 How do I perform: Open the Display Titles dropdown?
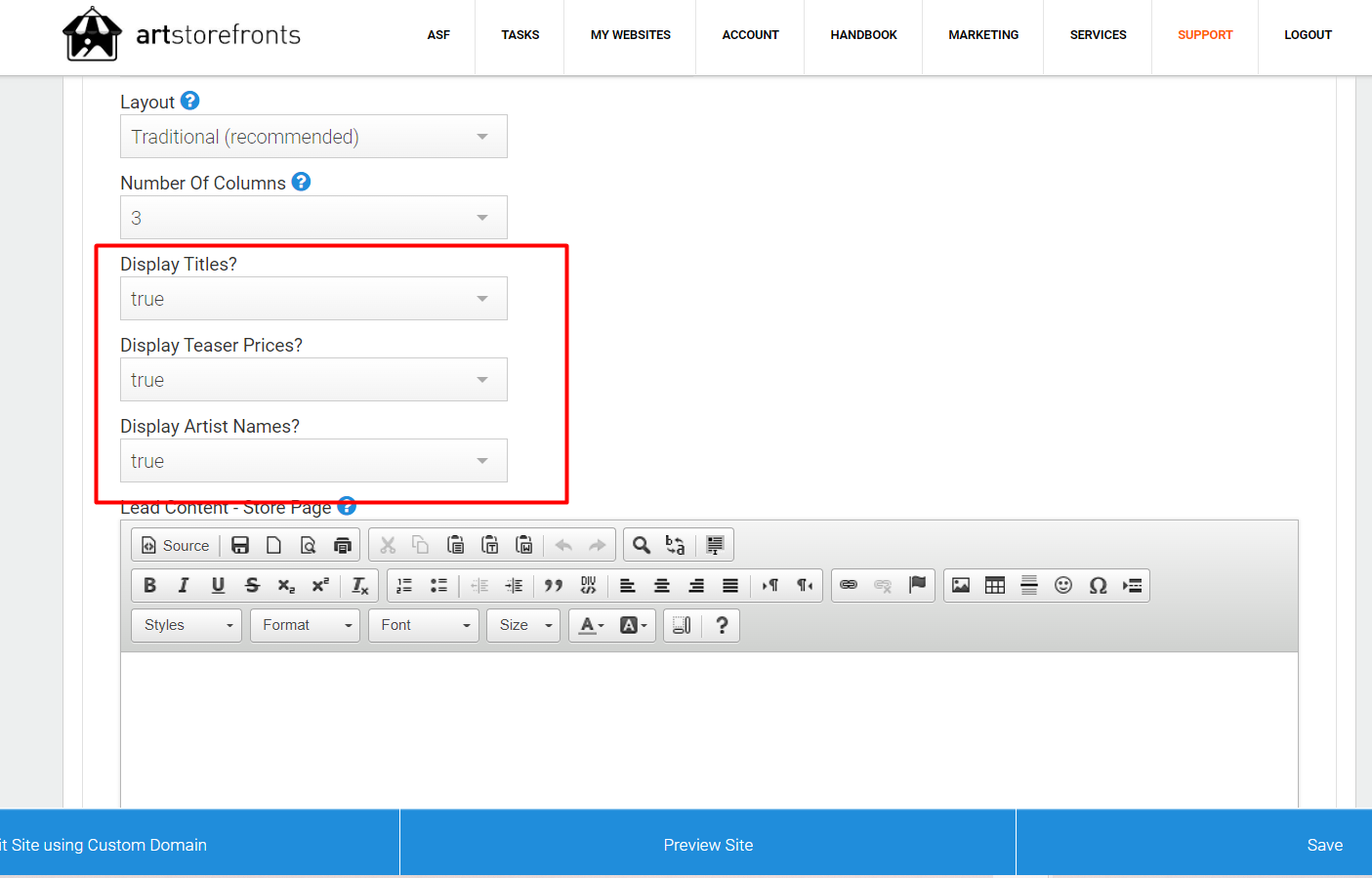(x=313, y=299)
